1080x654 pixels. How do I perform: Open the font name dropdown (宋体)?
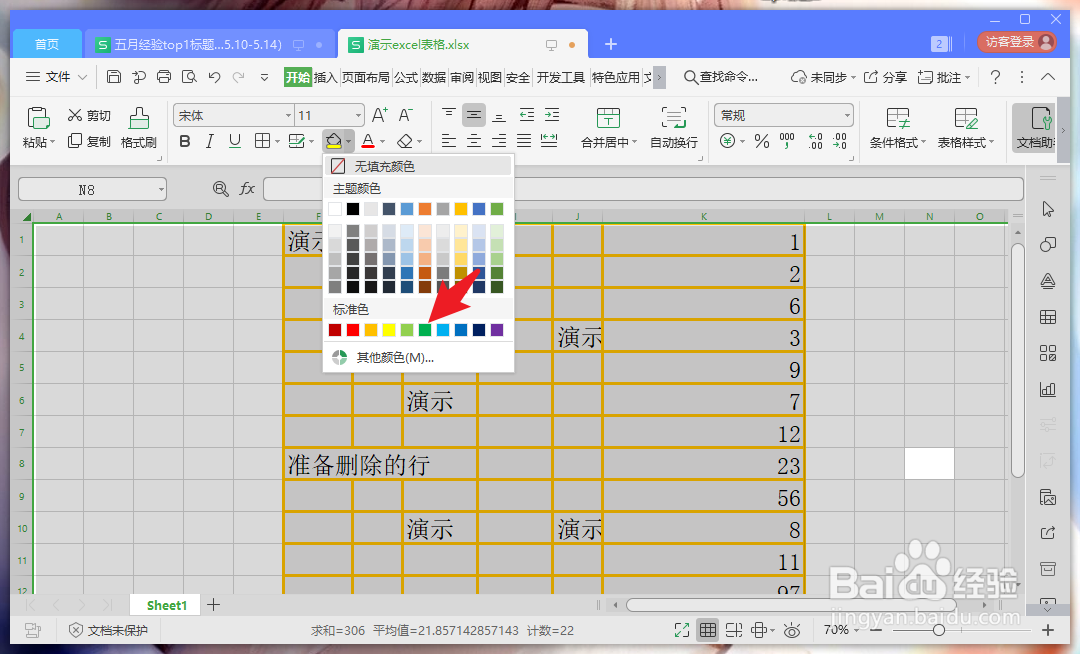click(288, 116)
